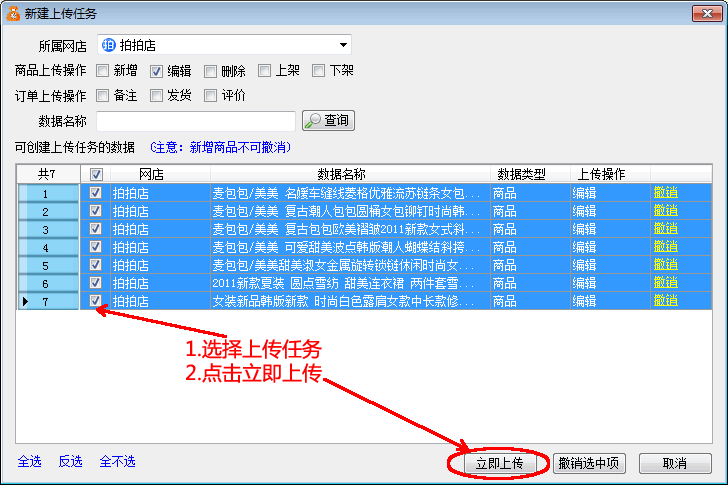Click 撤销 link in row 4
Image resolution: width=728 pixels, height=485 pixels.
665,246
